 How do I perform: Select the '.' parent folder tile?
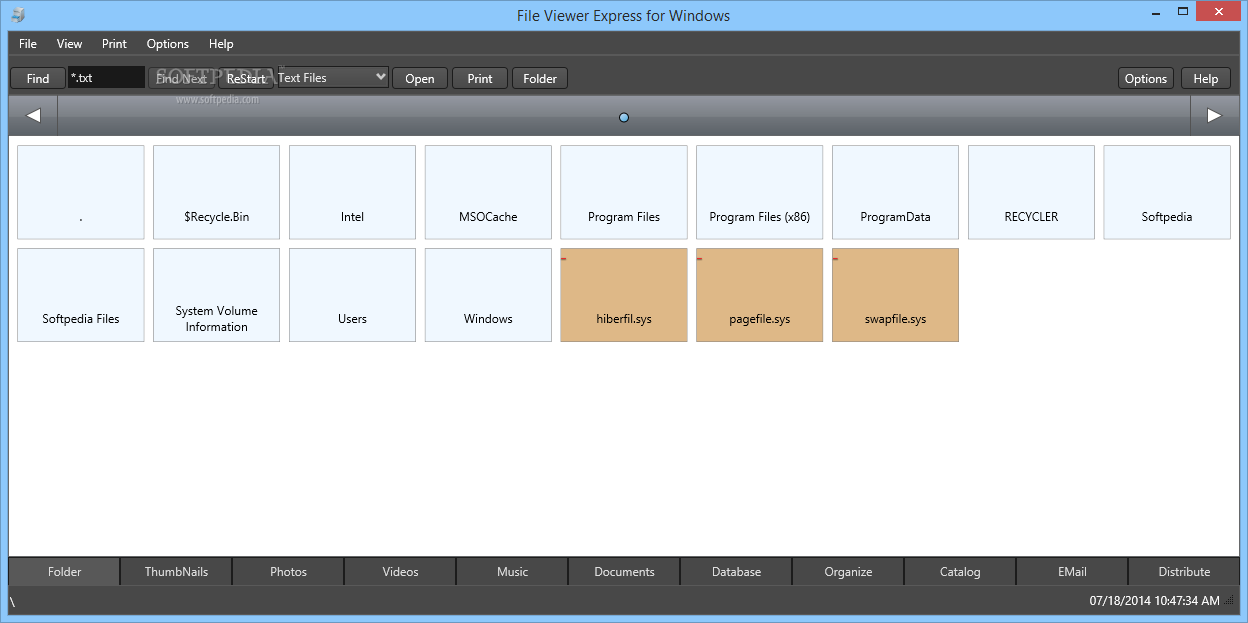pyautogui.click(x=81, y=192)
